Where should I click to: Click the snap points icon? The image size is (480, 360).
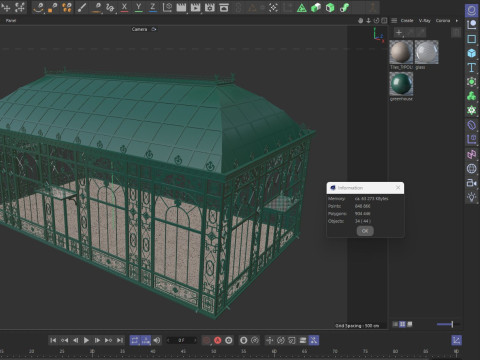pos(273,7)
